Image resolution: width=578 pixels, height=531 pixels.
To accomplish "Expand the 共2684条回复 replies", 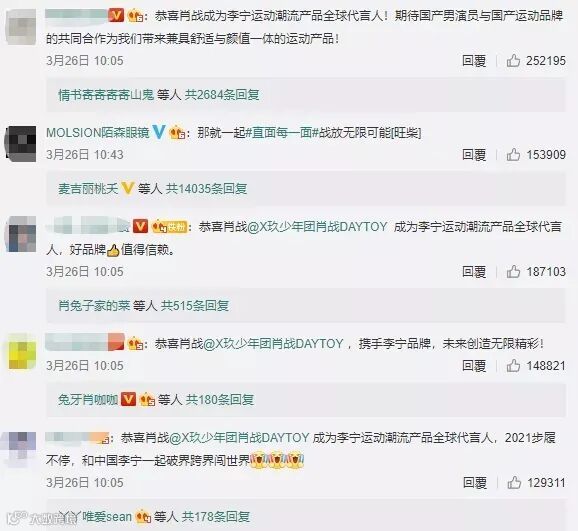I will [222, 95].
